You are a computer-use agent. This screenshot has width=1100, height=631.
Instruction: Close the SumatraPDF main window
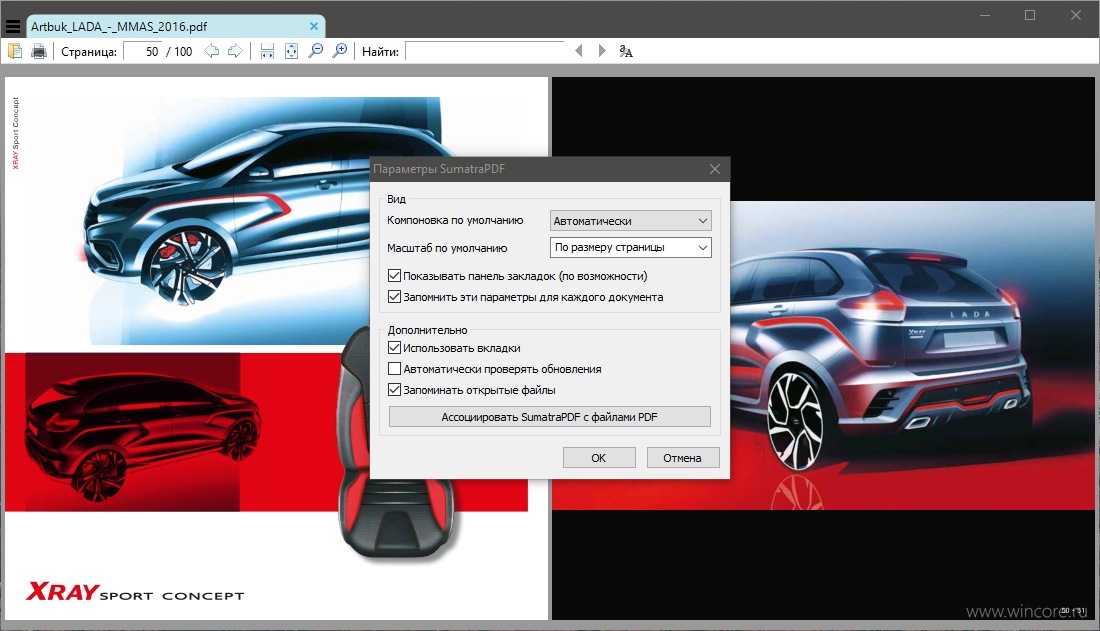pos(1075,15)
